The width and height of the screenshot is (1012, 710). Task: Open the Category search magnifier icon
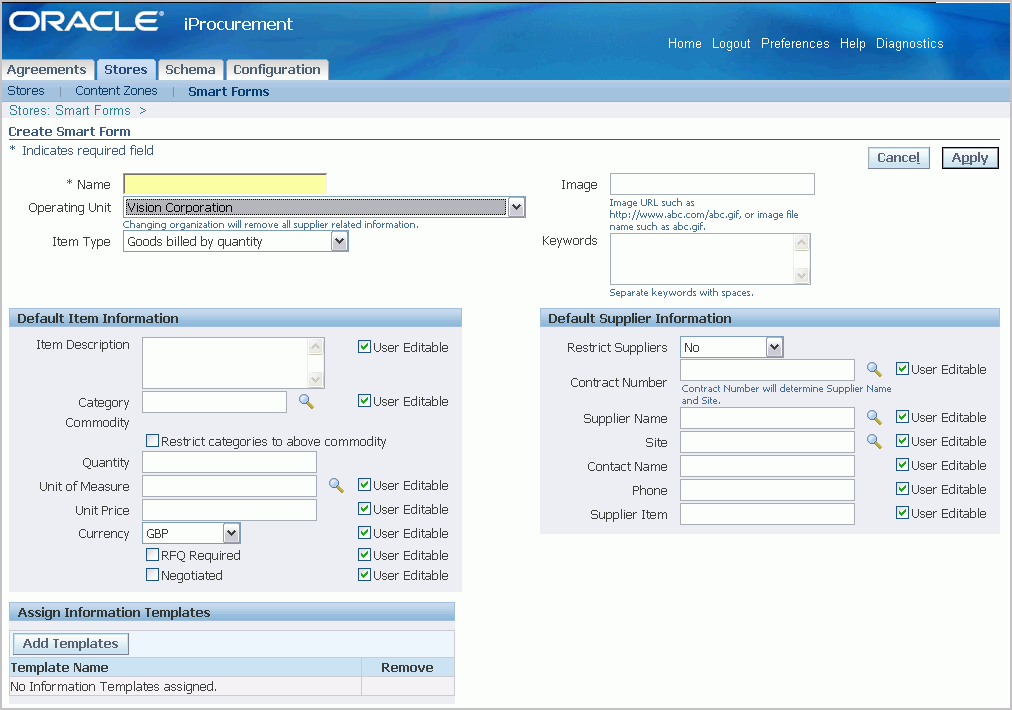tap(307, 401)
